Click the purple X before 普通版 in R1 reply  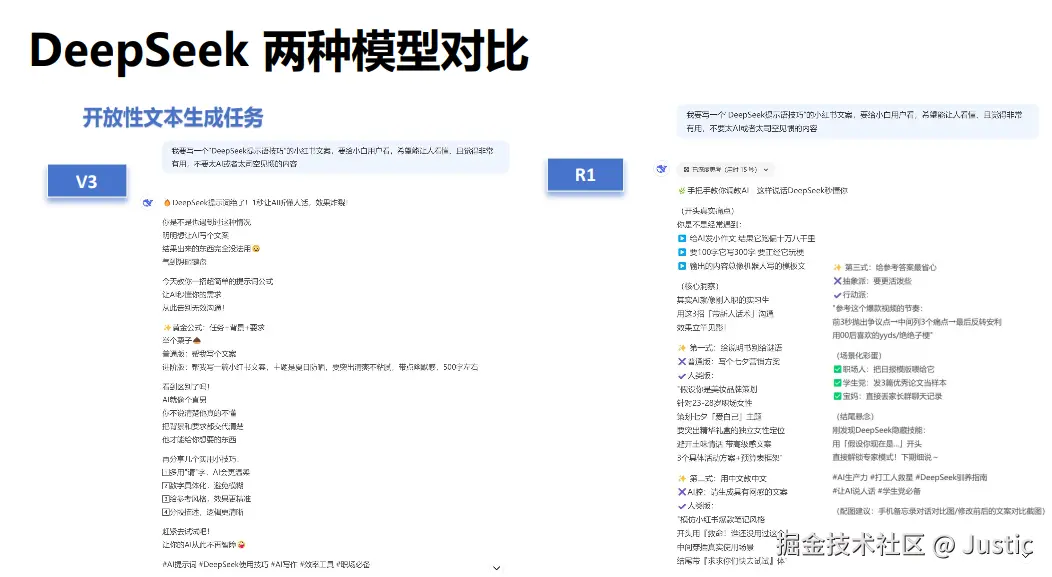tap(682, 362)
